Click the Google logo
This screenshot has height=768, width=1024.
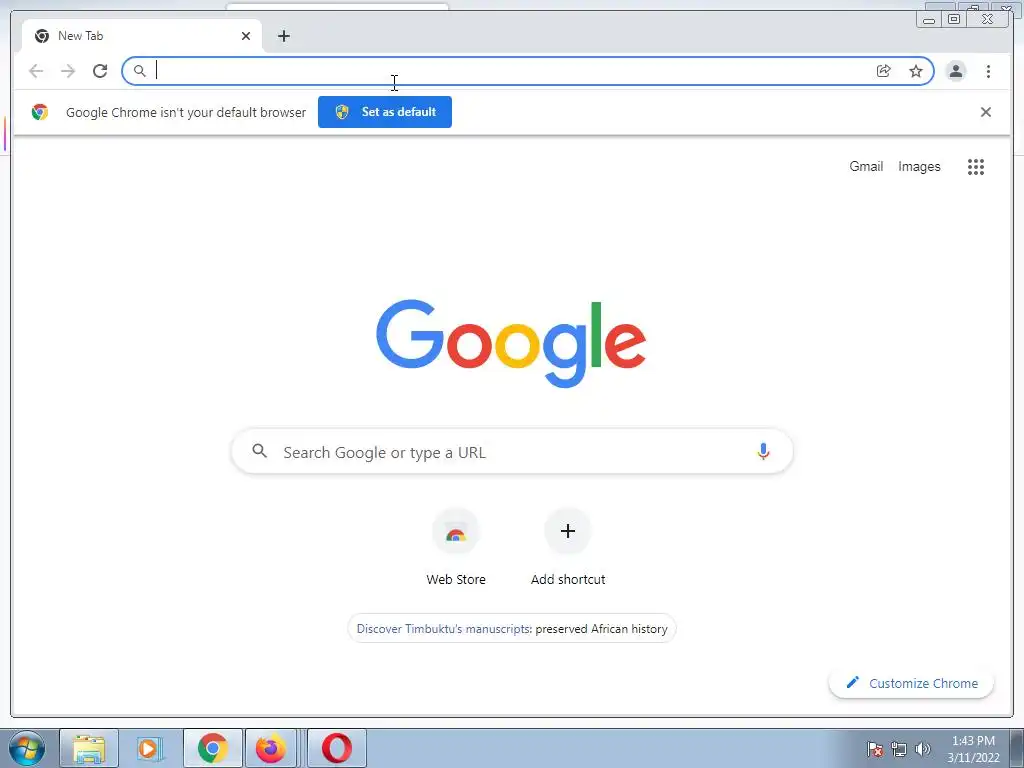[511, 343]
